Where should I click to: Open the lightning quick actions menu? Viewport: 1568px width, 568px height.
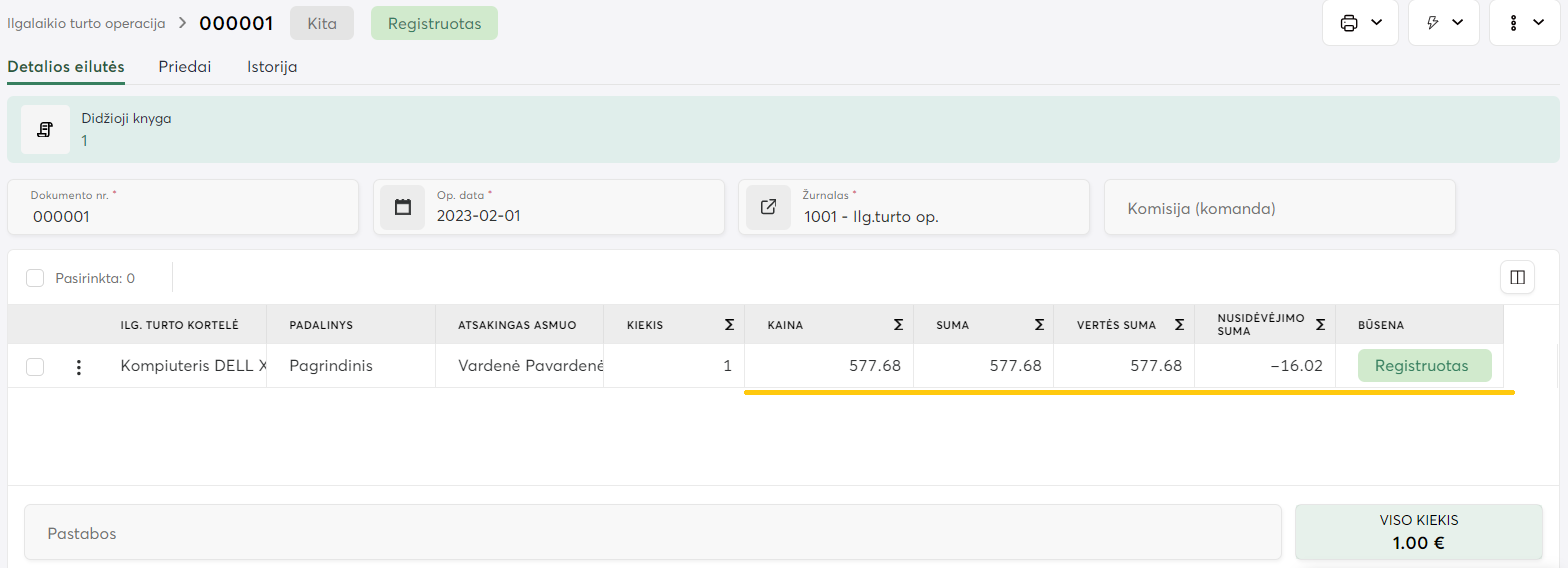coord(1433,23)
